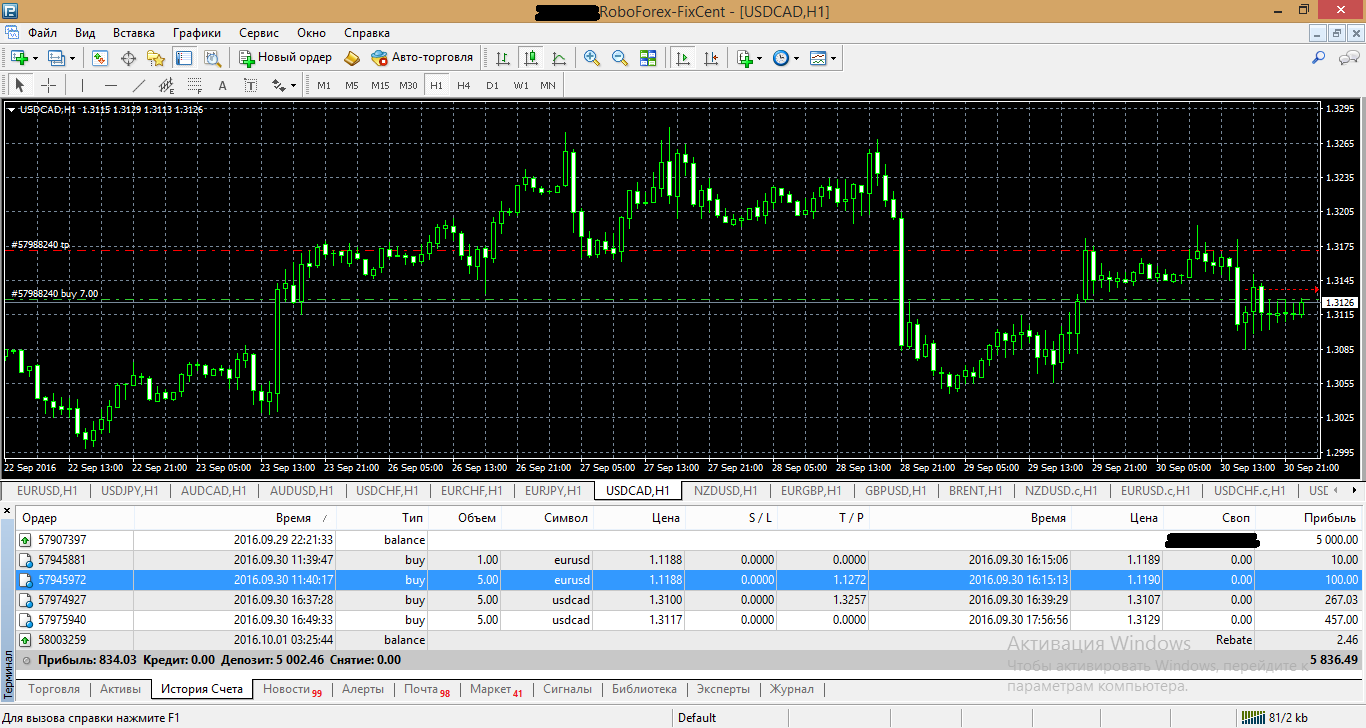
Task: Switch chart to the bar chart type
Action: pyautogui.click(x=502, y=58)
